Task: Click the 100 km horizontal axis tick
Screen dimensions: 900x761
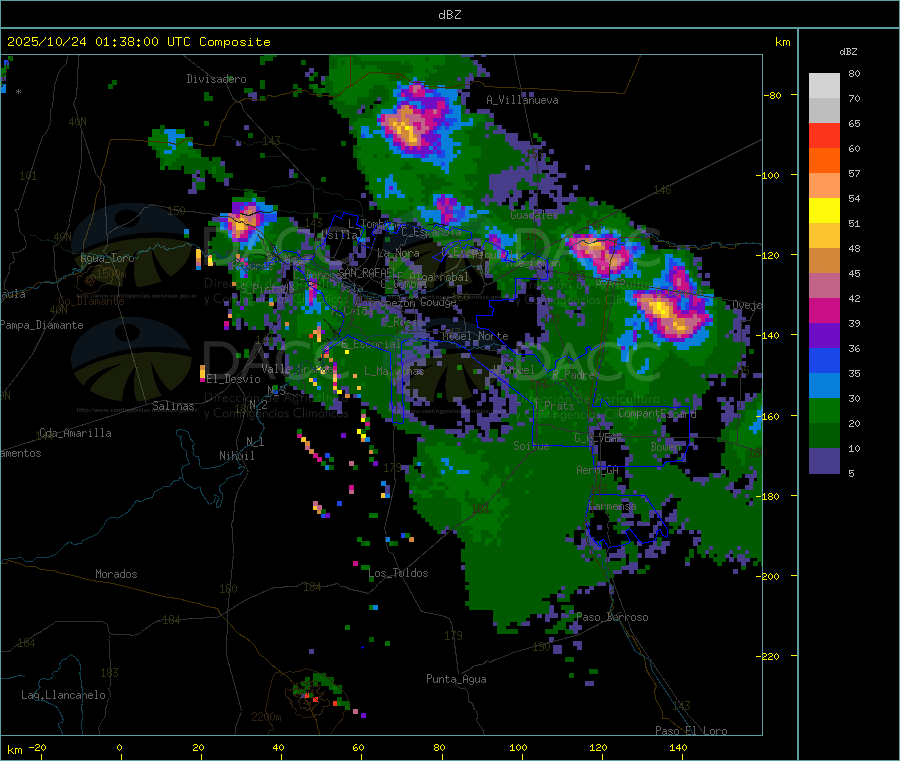Action: click(x=518, y=748)
